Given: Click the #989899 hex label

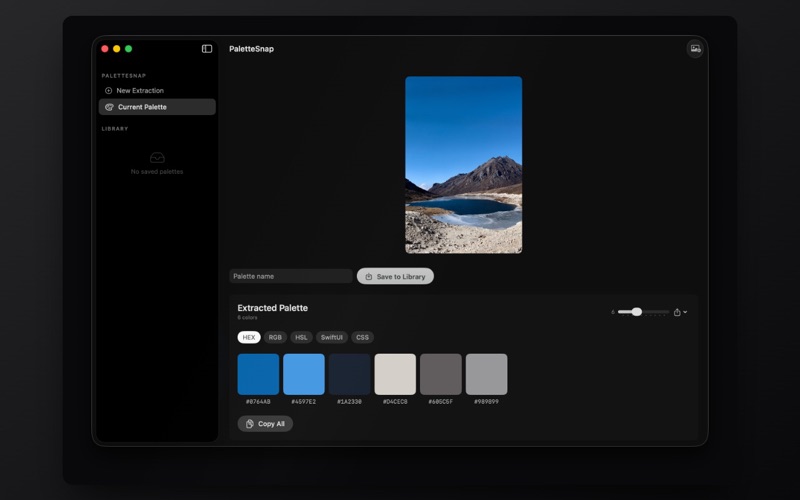Looking at the screenshot, I should click(x=486, y=402).
